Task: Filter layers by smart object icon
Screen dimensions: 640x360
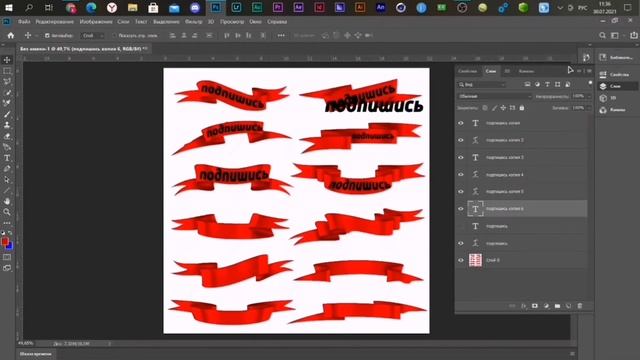Action: 568,84
